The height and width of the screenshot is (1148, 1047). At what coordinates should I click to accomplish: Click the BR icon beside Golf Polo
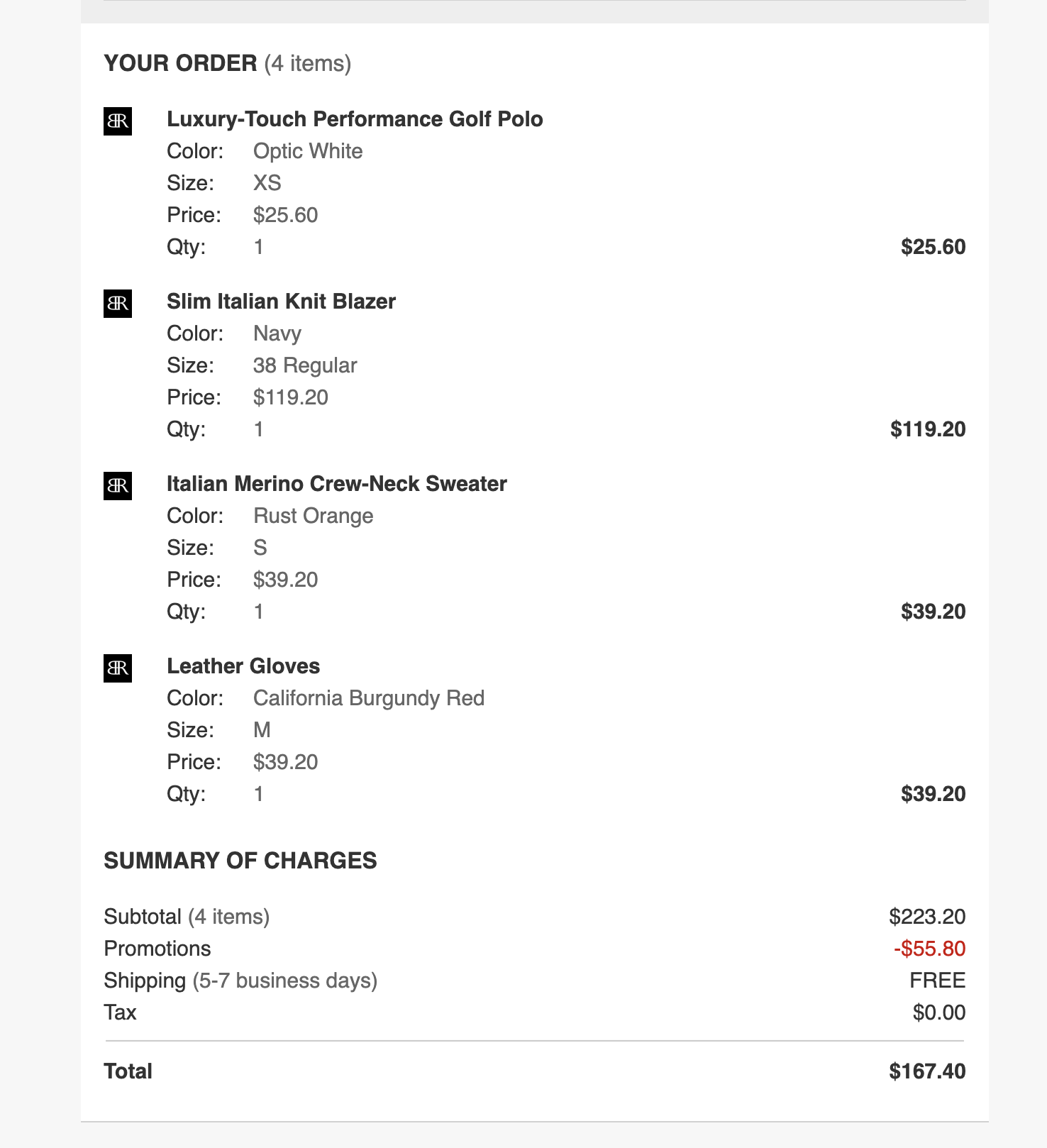[118, 121]
